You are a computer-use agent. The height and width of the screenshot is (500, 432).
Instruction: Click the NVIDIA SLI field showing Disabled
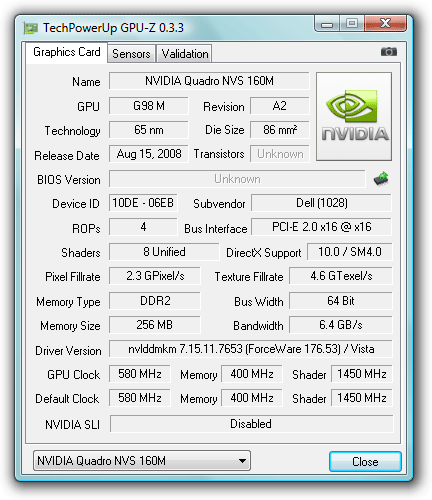[x=251, y=424]
